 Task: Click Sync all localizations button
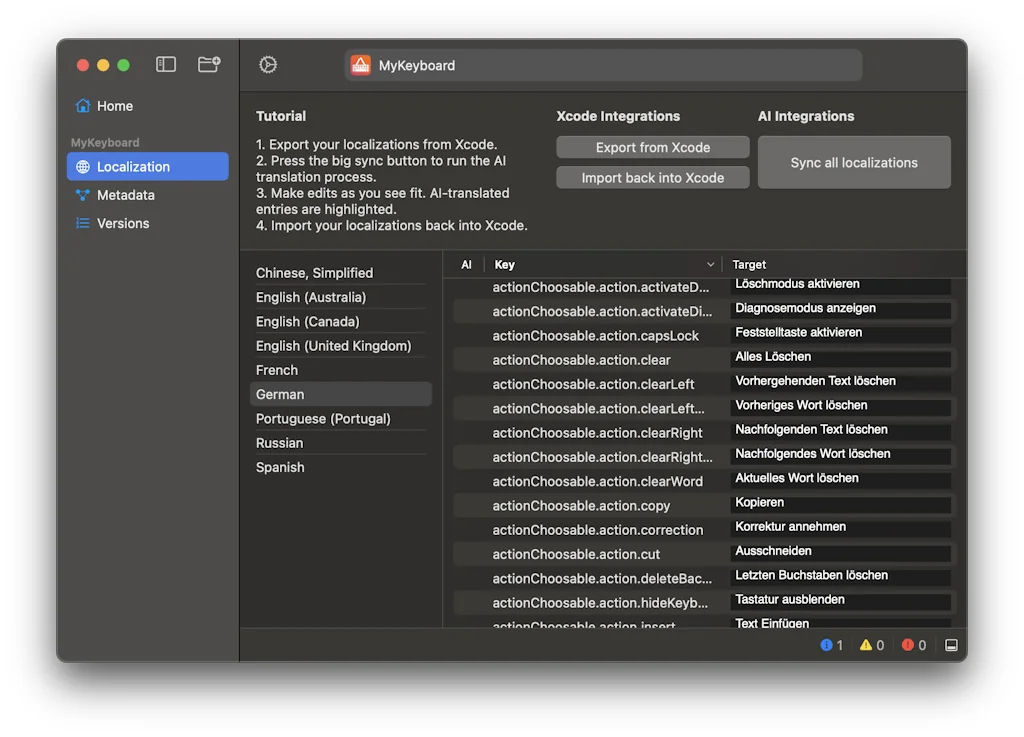[853, 163]
